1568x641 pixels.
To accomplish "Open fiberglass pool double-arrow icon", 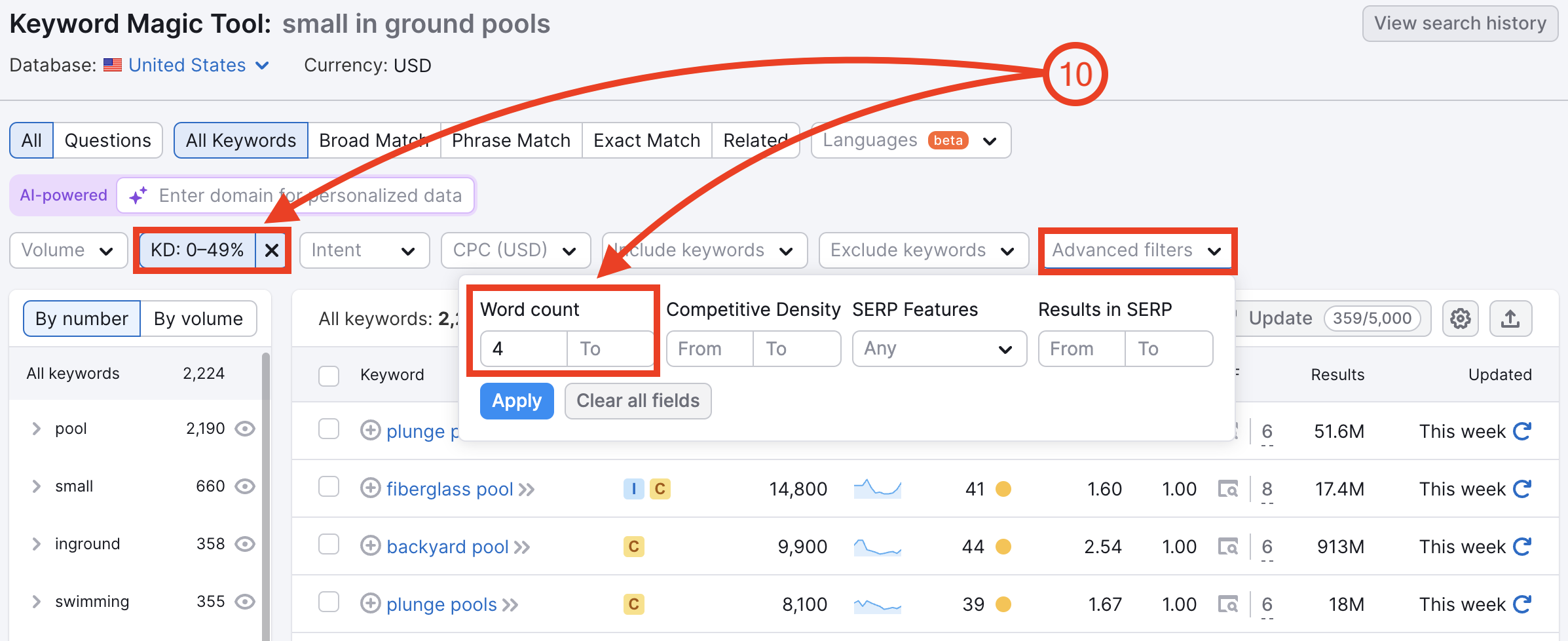I will point(527,490).
